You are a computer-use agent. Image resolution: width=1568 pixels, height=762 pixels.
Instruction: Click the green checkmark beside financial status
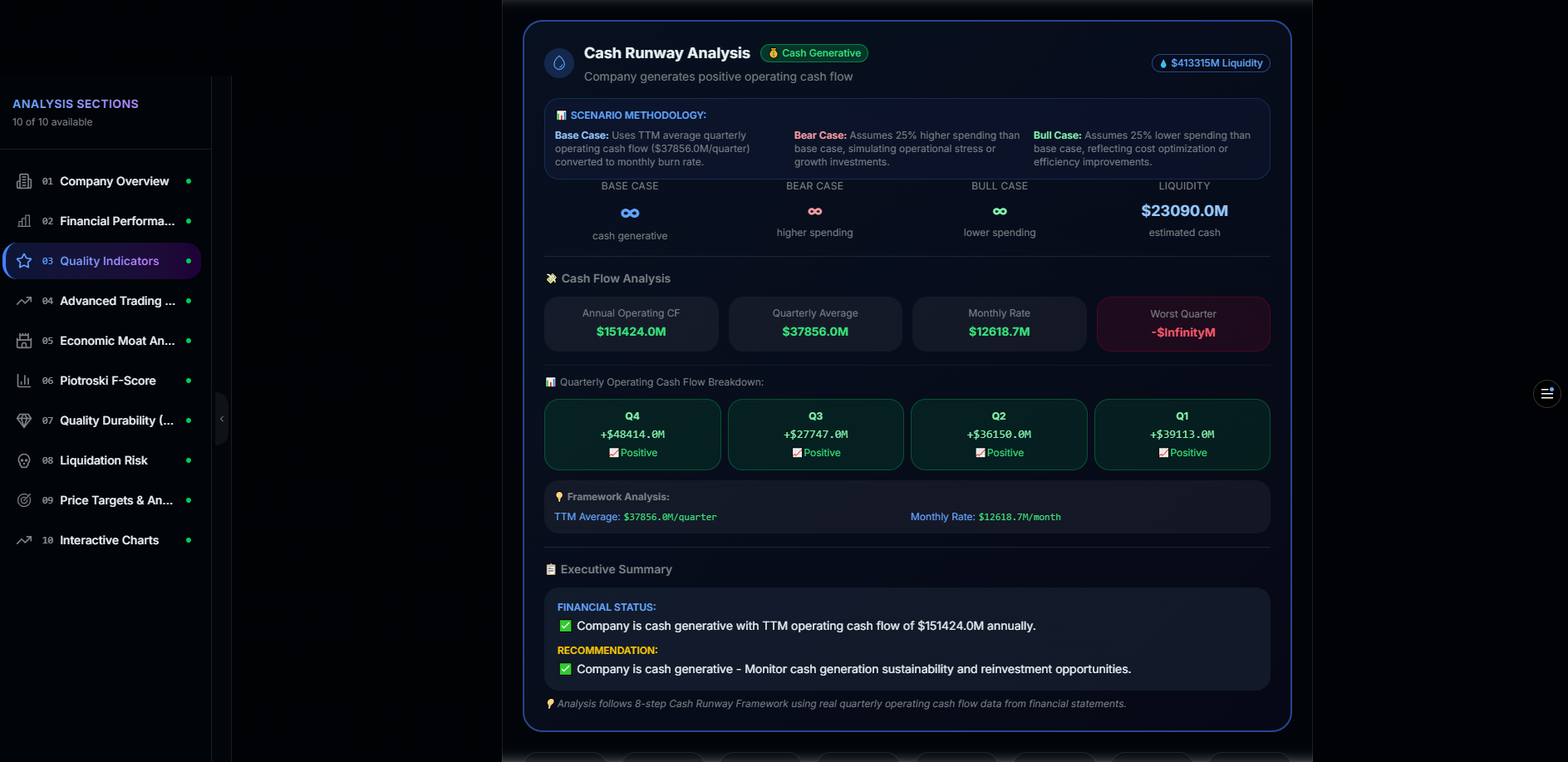click(x=565, y=626)
